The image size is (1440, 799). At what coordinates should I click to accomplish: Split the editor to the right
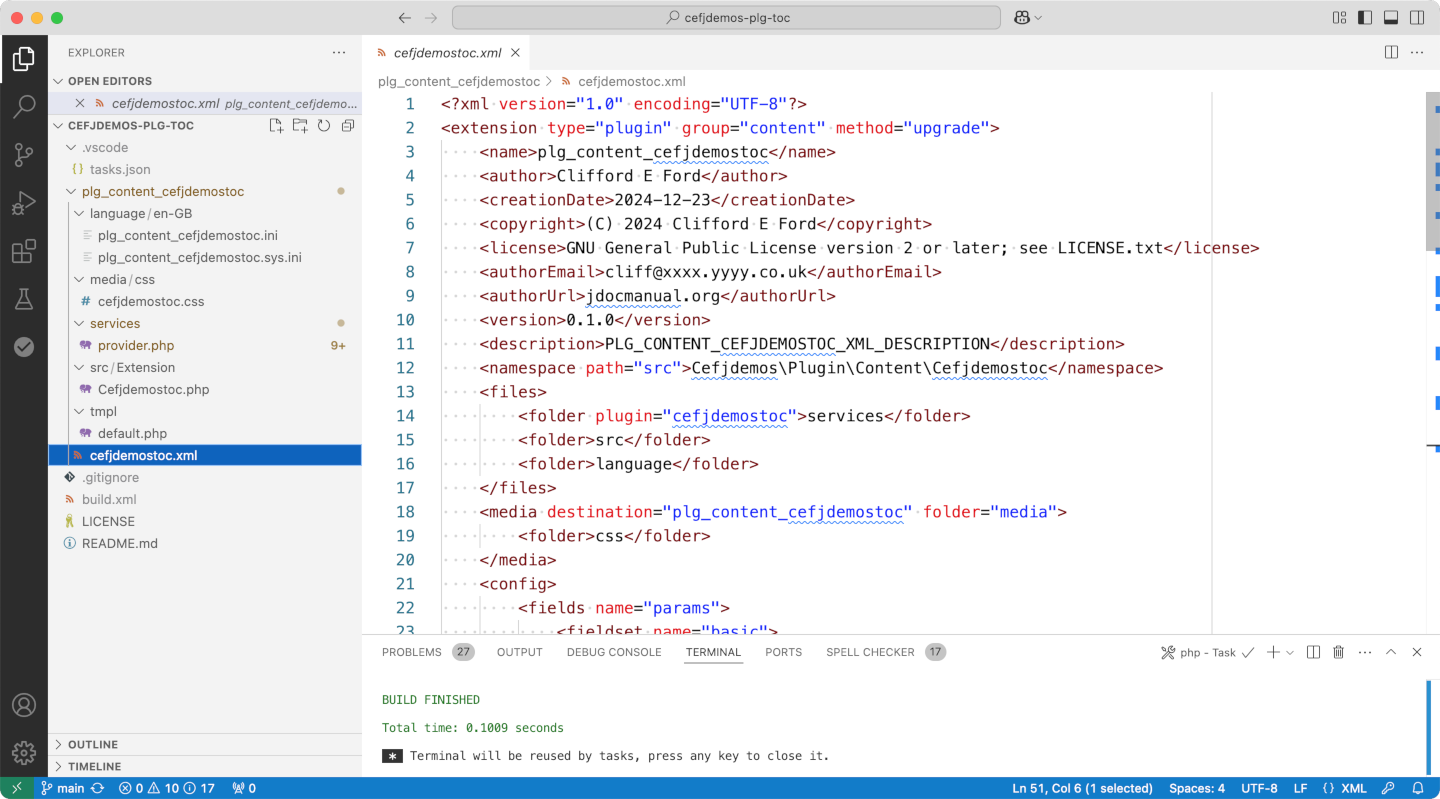[x=1391, y=52]
